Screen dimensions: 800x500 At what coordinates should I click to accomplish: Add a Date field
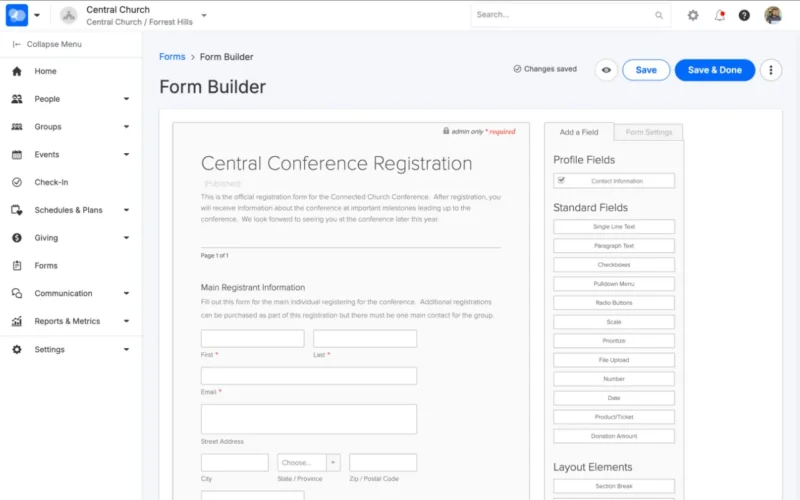614,398
